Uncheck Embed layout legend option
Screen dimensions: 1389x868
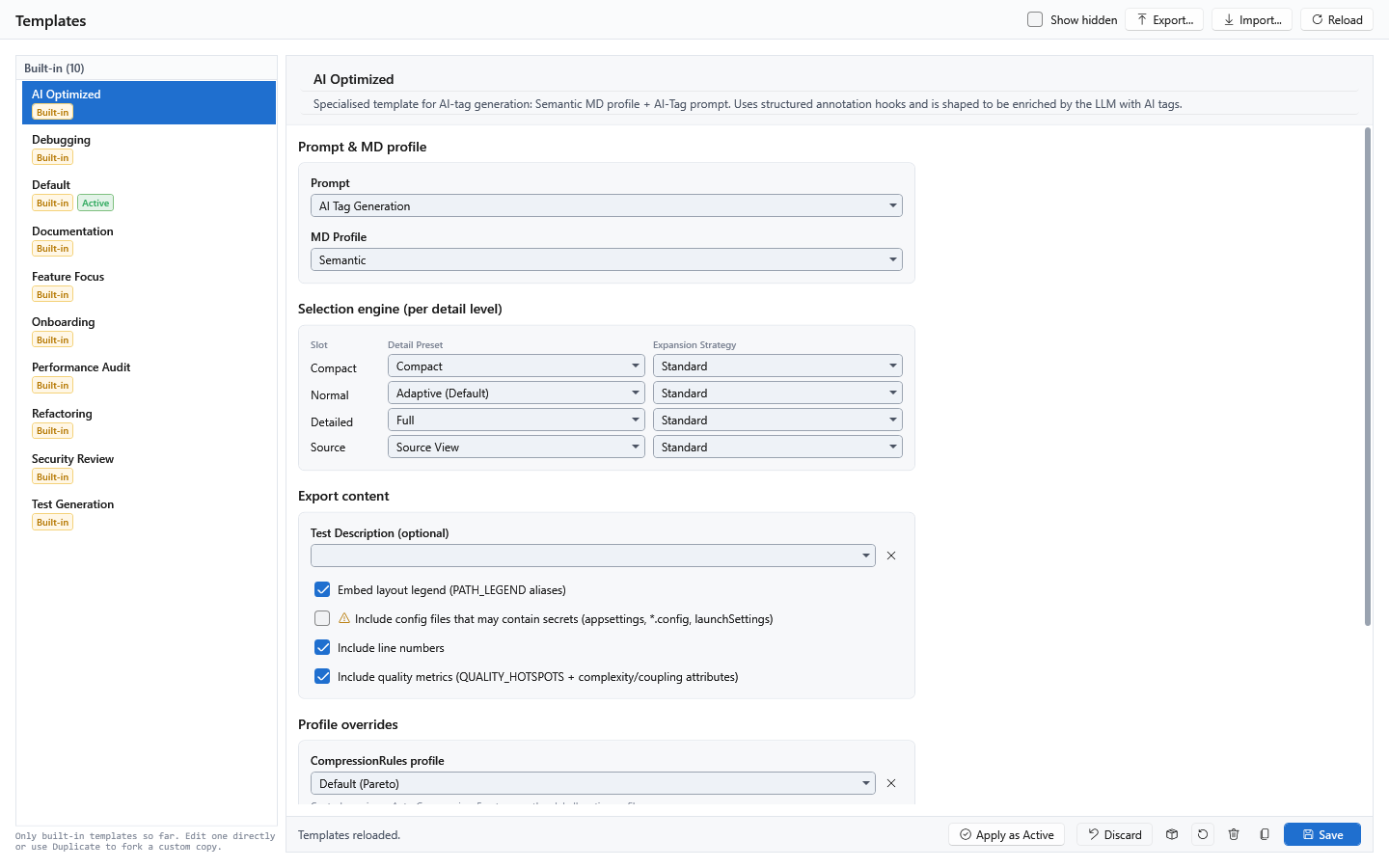click(322, 589)
